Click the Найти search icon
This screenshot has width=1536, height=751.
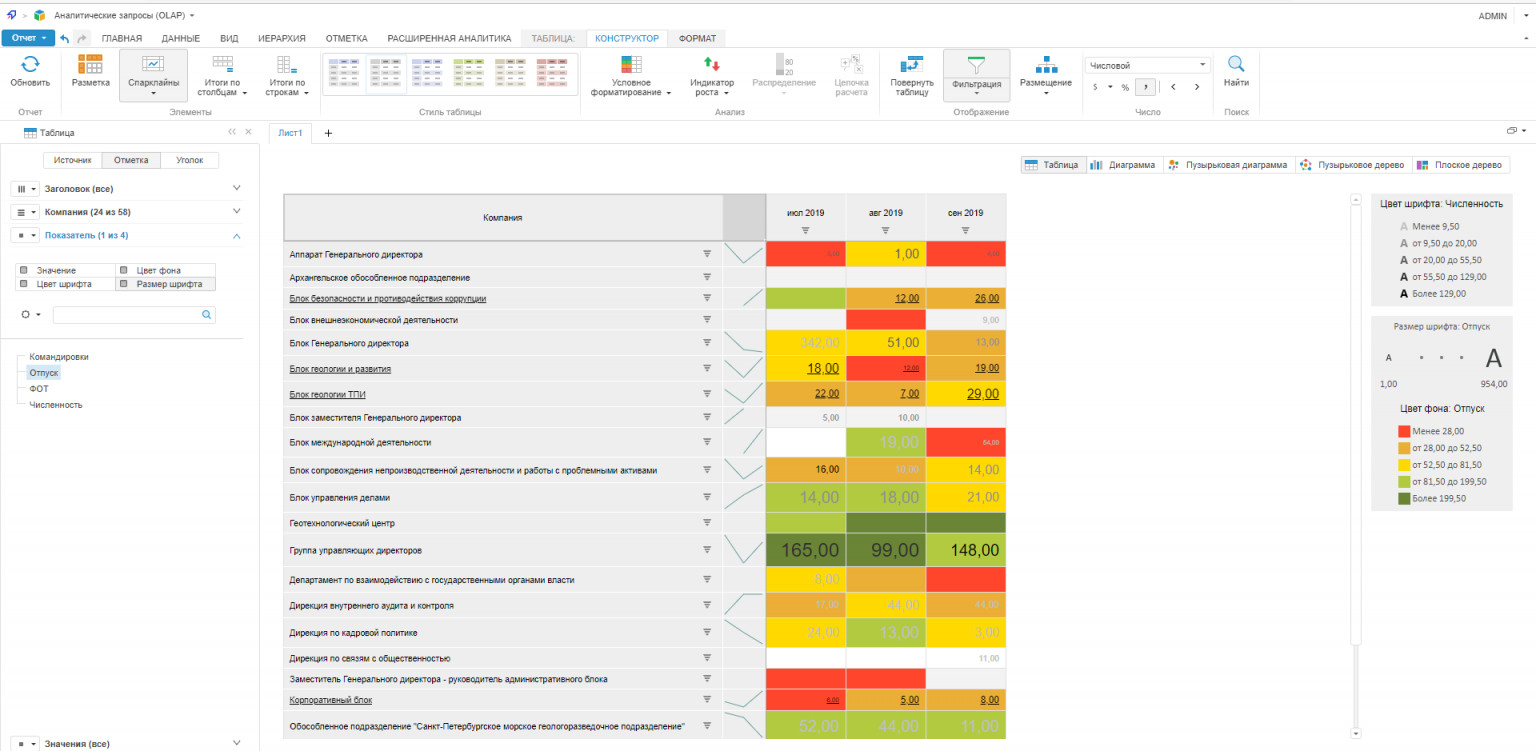click(x=1236, y=64)
